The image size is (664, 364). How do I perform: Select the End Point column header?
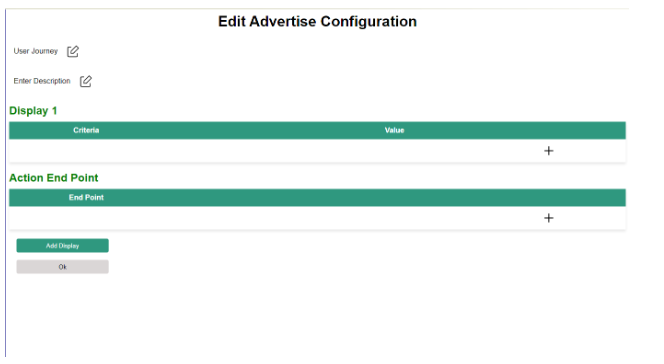[x=86, y=198]
